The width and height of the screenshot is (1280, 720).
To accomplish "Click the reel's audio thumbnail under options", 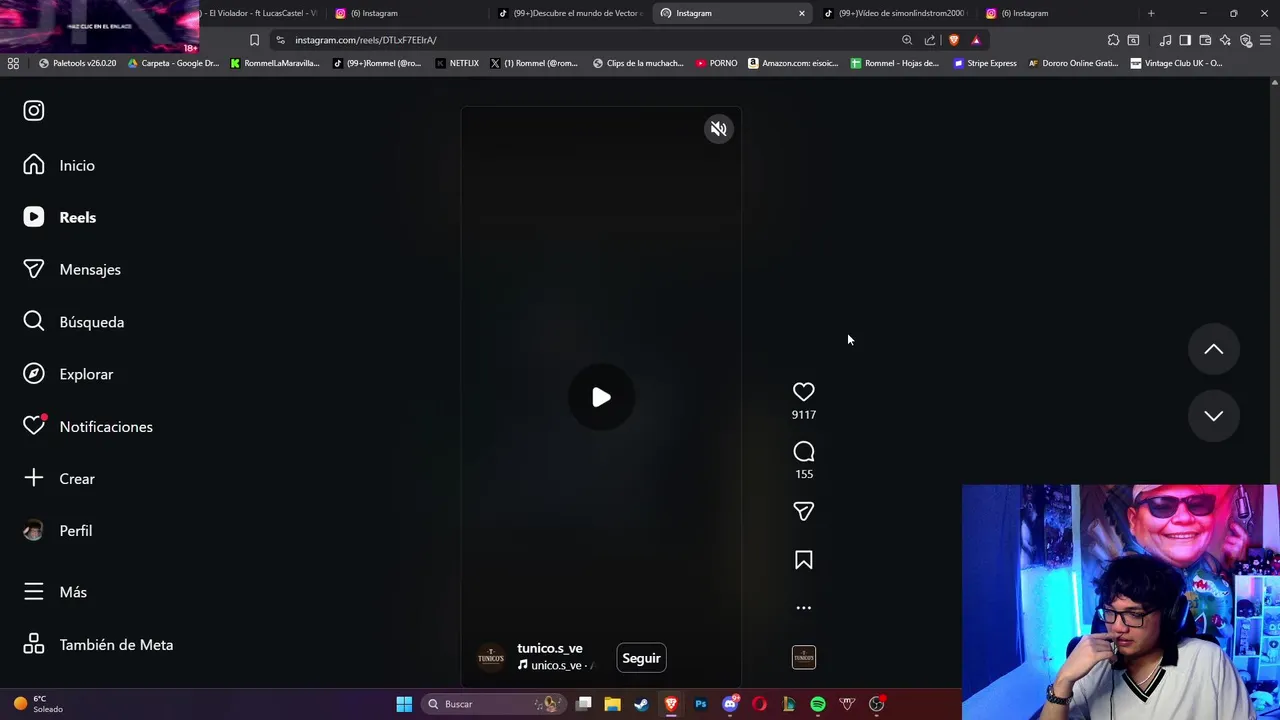I will click(x=803, y=657).
